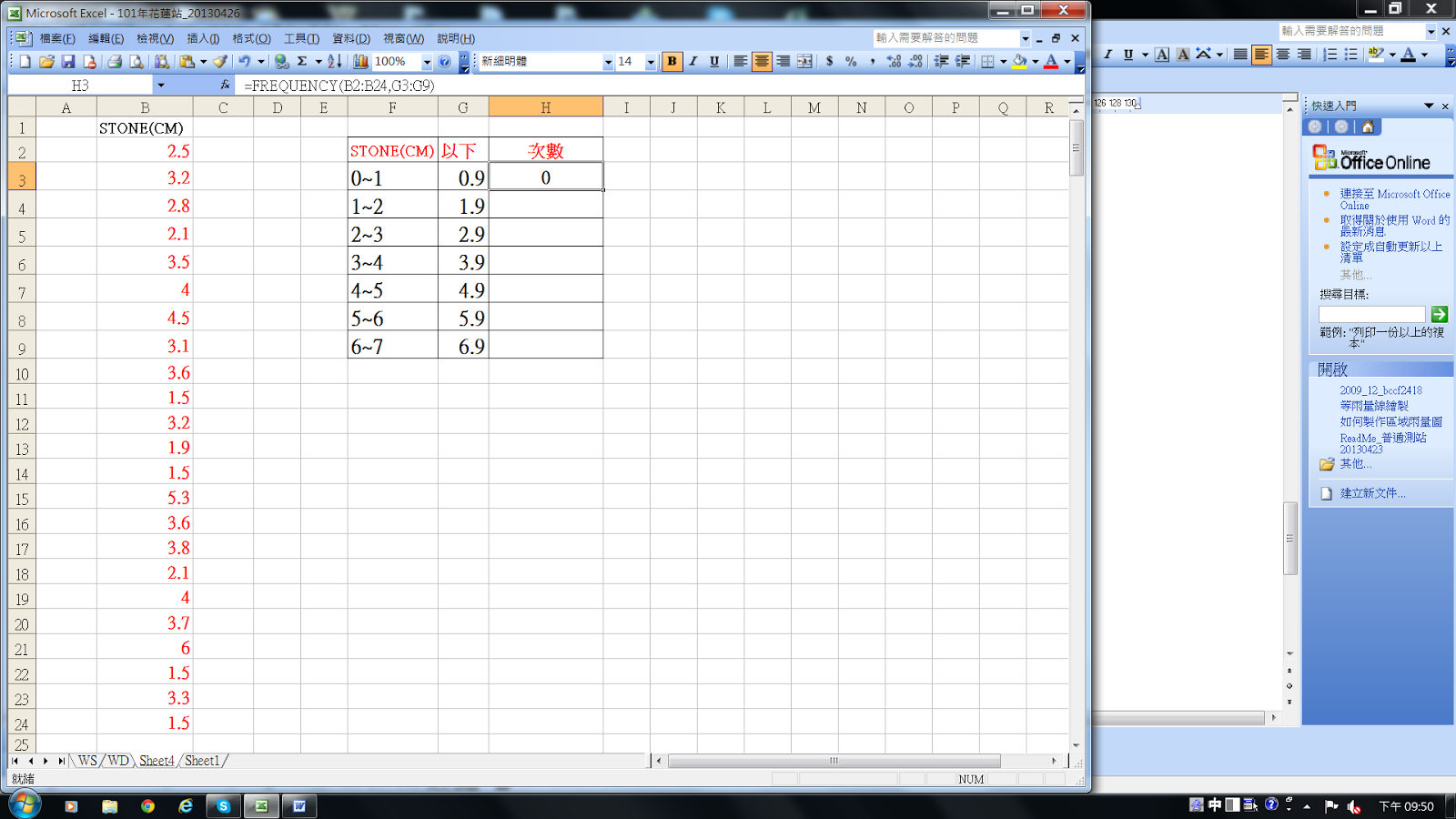Click numbered list icon in Word toolbar
The image size is (1456, 819).
1330,55
